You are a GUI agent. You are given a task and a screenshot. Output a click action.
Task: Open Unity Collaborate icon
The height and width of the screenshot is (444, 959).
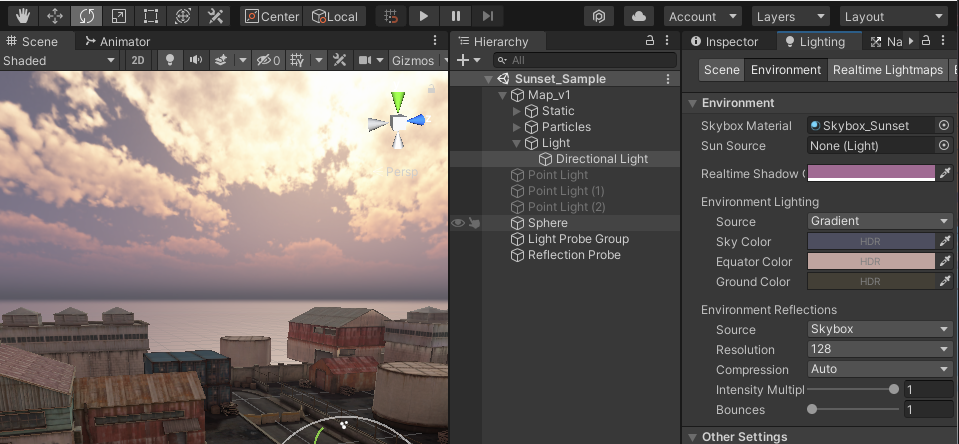click(599, 17)
